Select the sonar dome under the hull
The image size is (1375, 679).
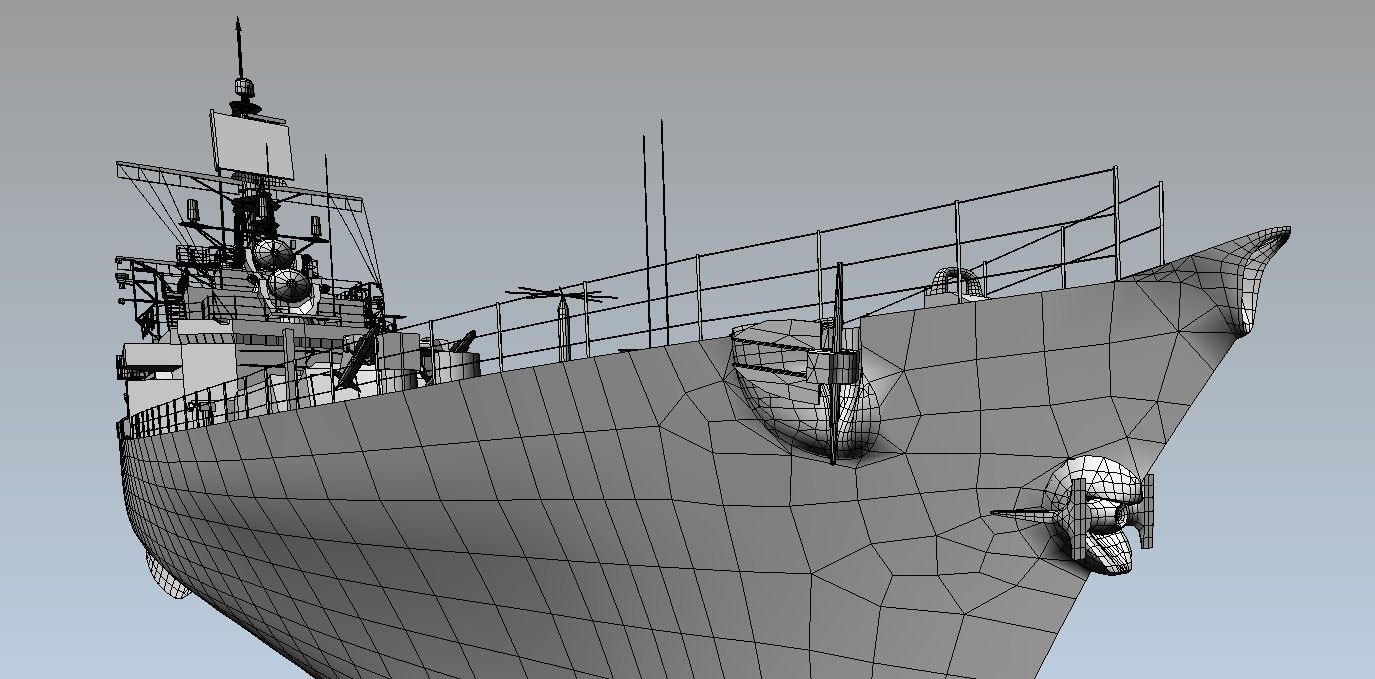point(167,574)
